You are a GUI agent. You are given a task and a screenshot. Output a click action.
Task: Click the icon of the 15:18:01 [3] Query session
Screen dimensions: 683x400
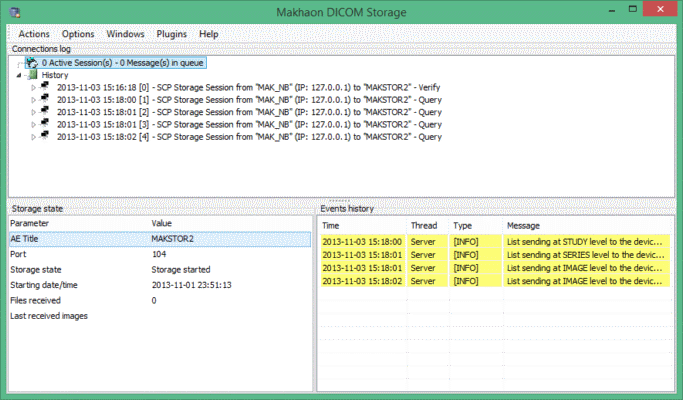46,124
